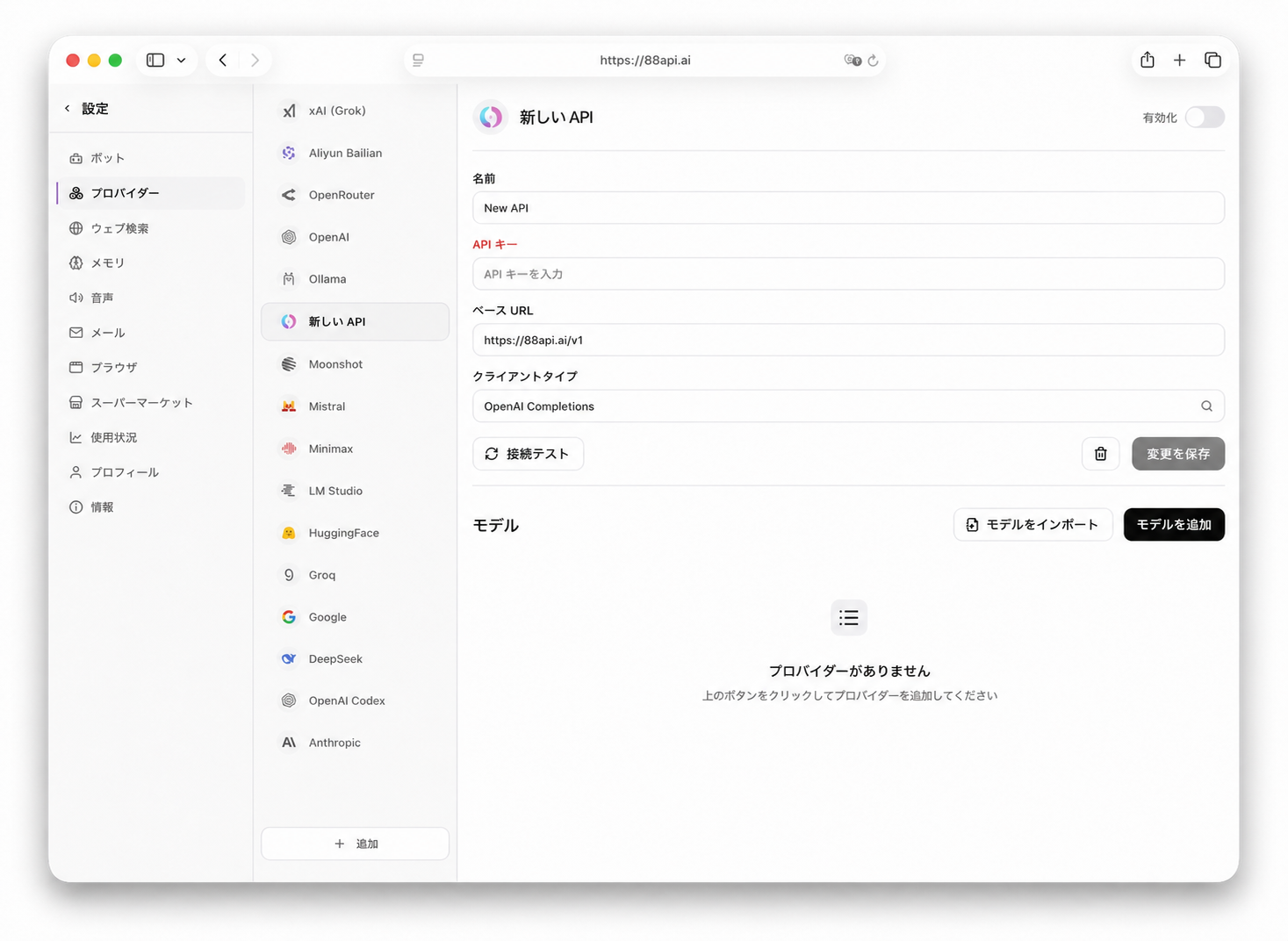Viewport: 1288px width, 941px height.
Task: Click the 新しい API header logo
Action: [x=491, y=117]
